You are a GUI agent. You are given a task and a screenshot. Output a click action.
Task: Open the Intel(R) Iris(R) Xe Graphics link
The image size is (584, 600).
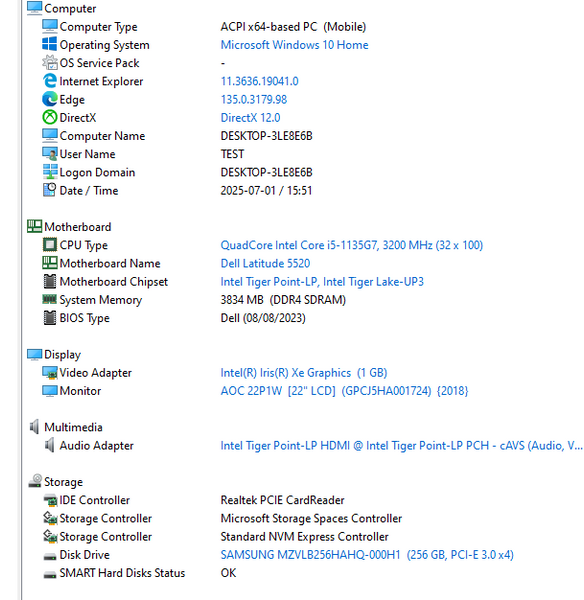click(x=304, y=373)
